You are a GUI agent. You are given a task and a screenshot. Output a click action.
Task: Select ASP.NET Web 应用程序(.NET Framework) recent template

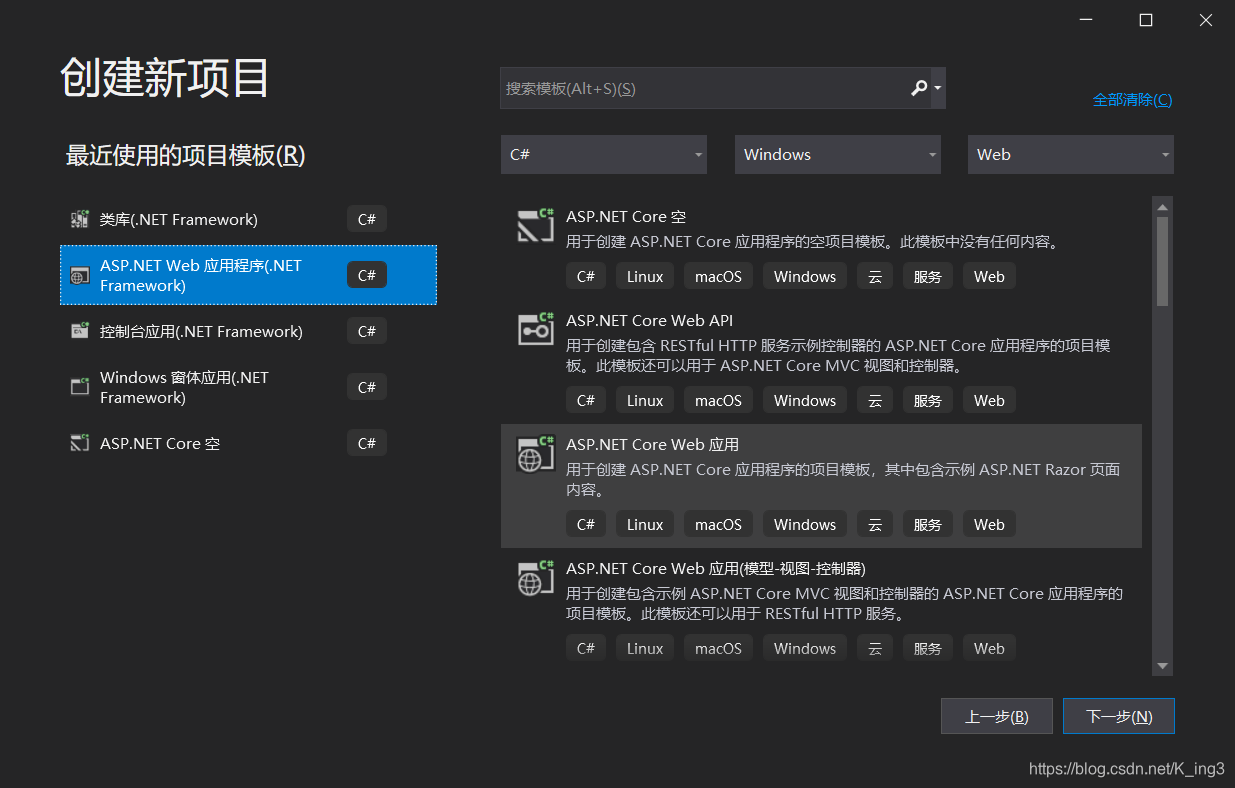click(249, 275)
